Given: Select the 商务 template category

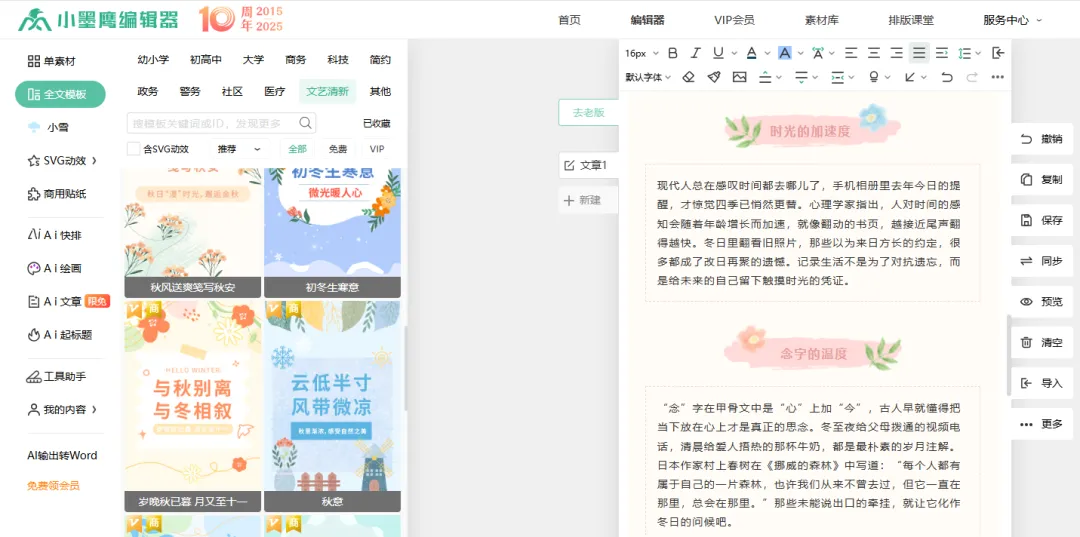Looking at the screenshot, I should pos(295,60).
